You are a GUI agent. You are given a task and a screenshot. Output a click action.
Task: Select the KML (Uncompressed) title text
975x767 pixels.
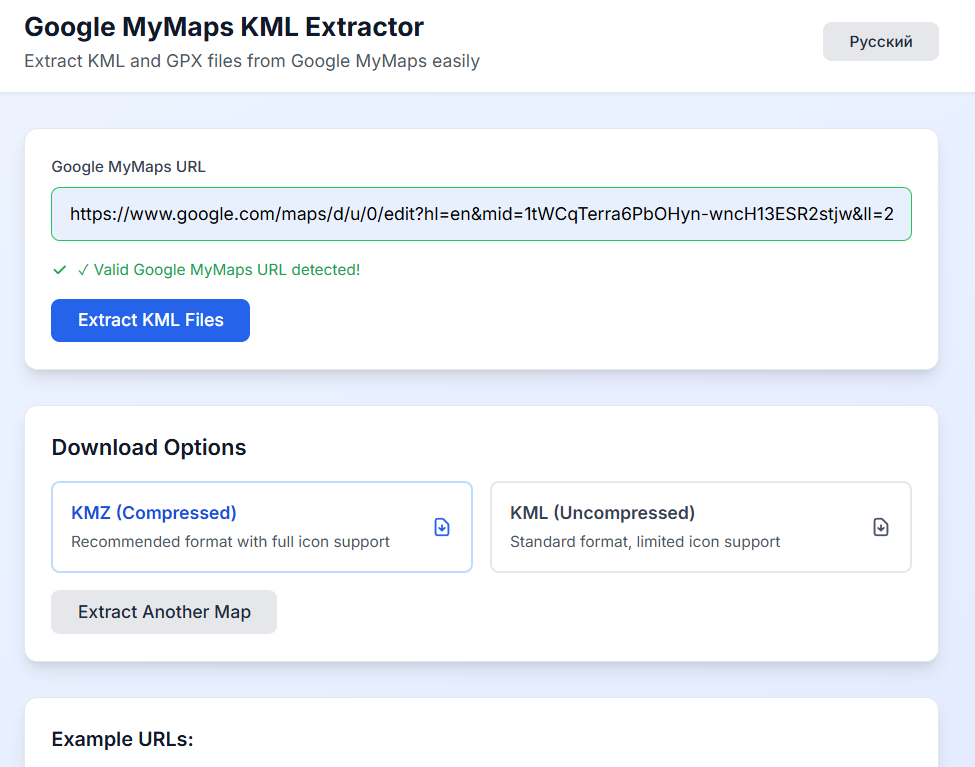[x=602, y=513]
